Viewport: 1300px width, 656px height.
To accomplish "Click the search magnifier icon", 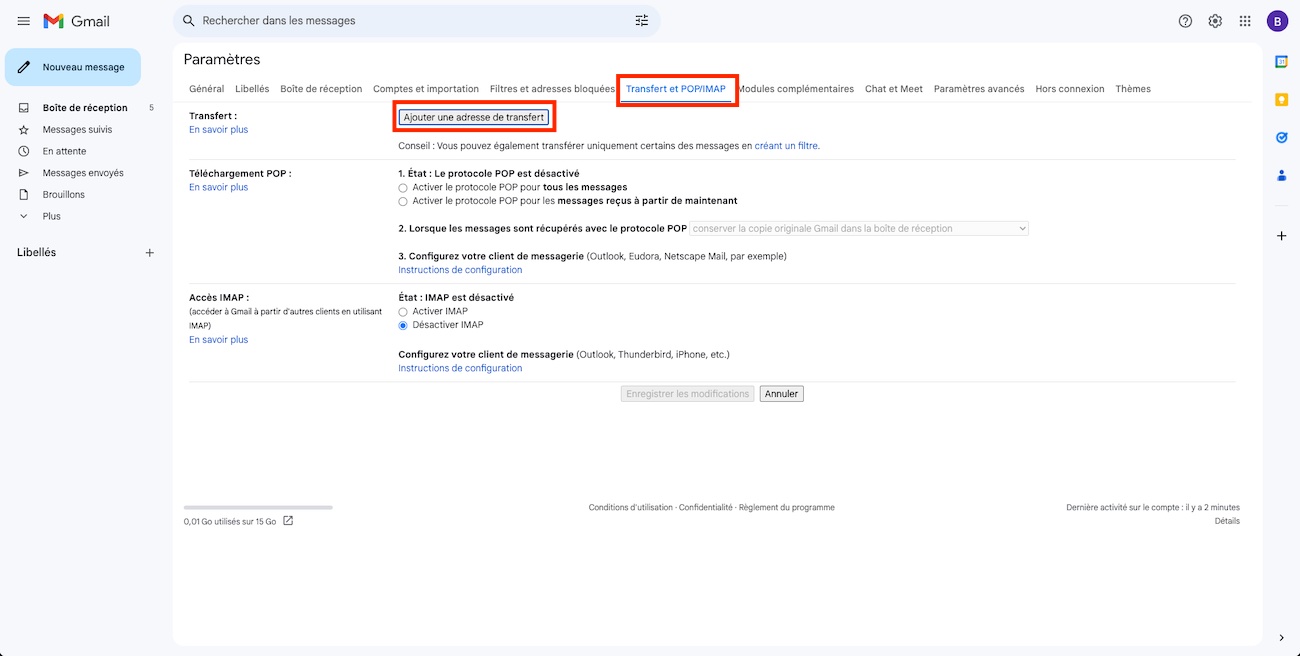I will coord(188,21).
